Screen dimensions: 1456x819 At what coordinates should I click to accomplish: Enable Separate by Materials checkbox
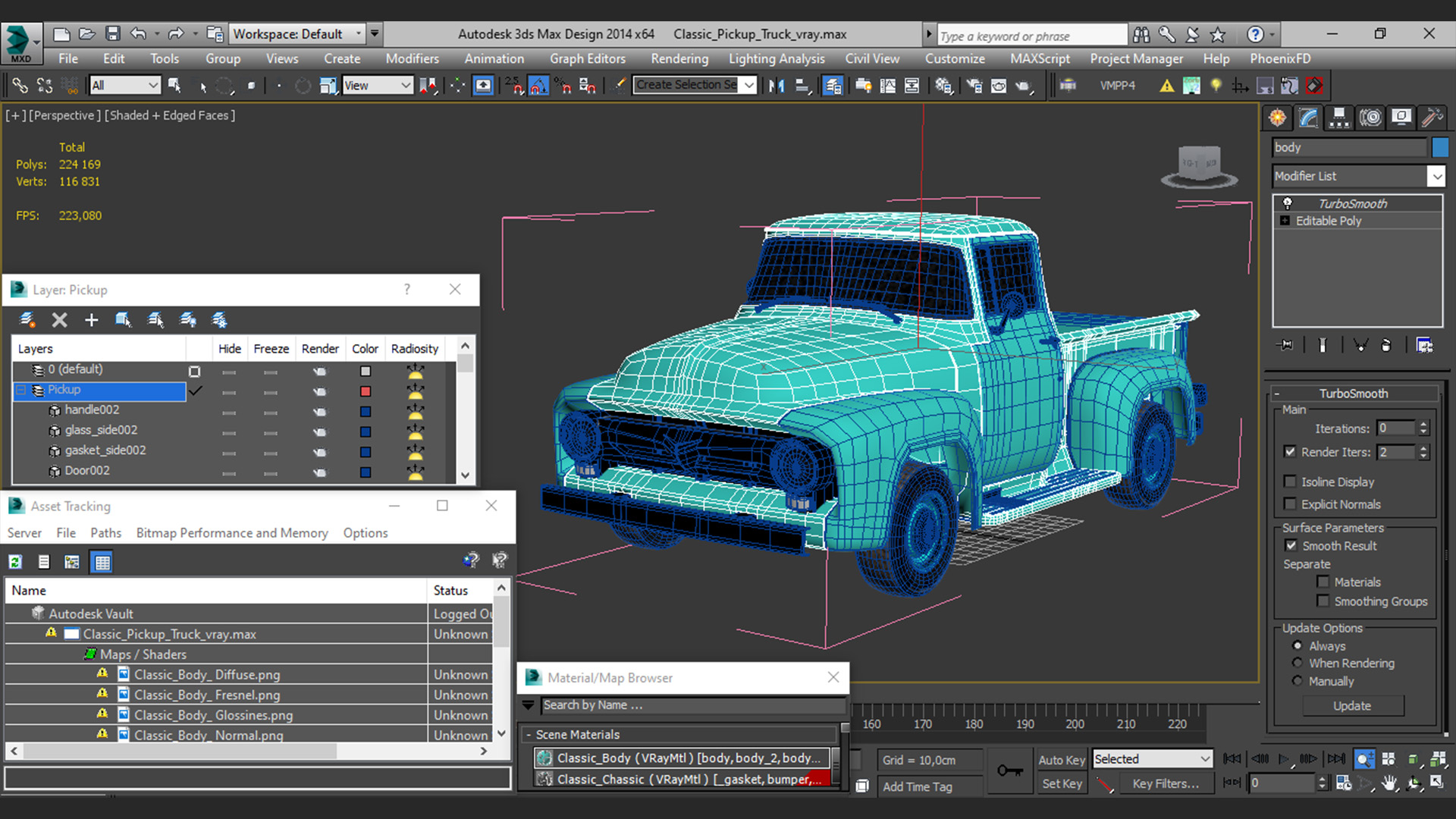pyautogui.click(x=1323, y=582)
